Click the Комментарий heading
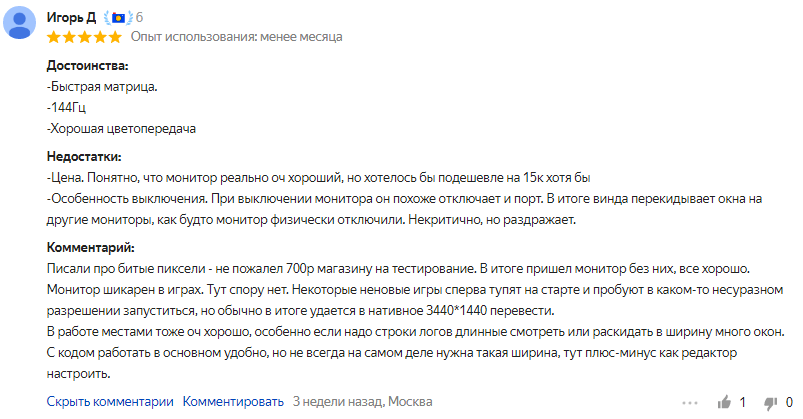 click(91, 247)
